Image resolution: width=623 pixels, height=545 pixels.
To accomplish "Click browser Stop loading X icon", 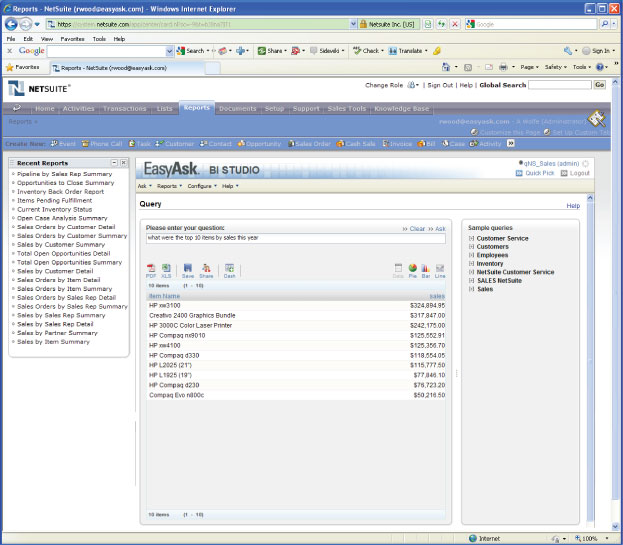I will click(455, 24).
